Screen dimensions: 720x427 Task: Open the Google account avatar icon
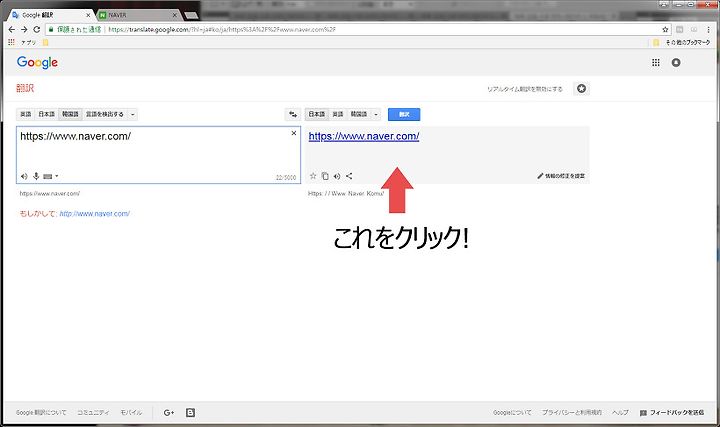pos(676,62)
